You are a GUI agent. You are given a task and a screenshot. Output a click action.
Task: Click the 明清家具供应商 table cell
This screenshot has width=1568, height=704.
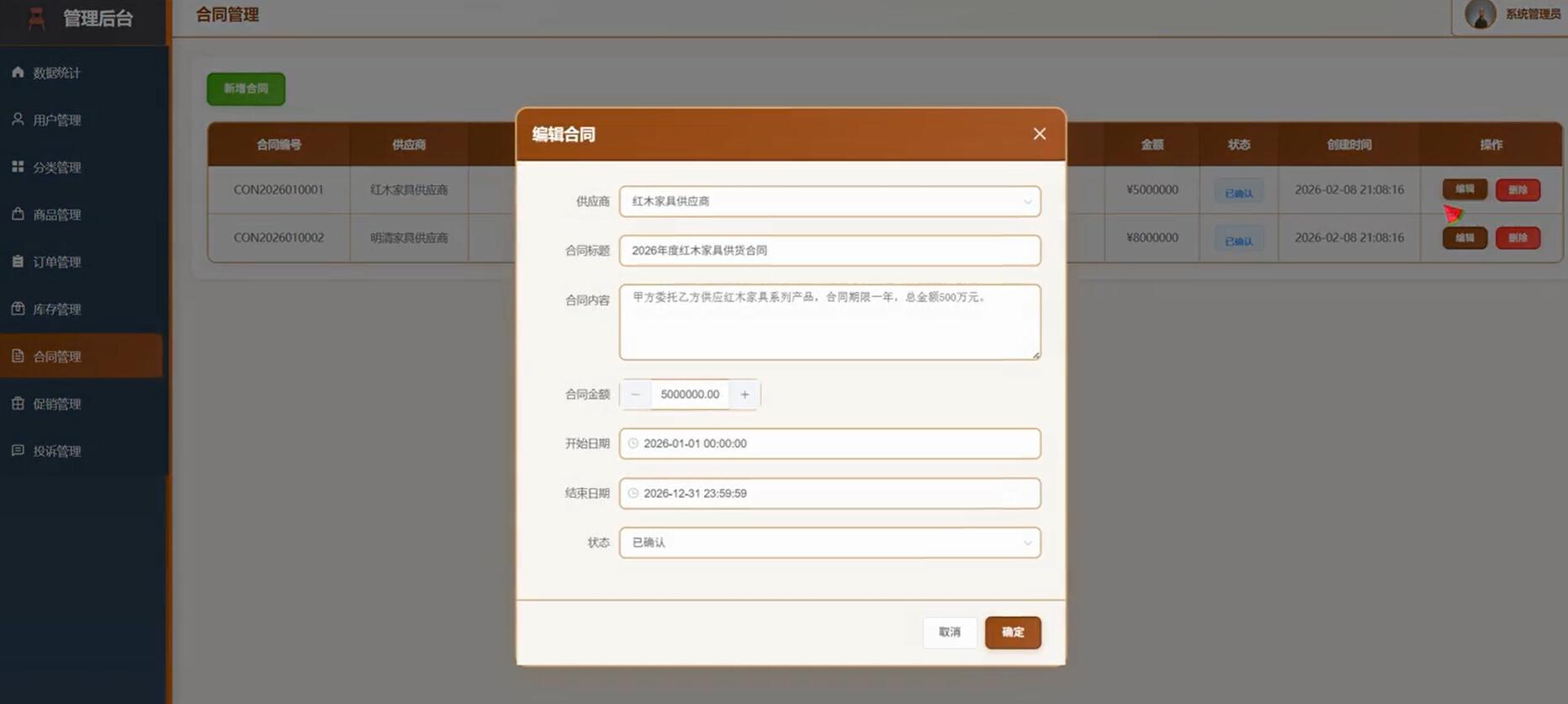[x=409, y=238]
